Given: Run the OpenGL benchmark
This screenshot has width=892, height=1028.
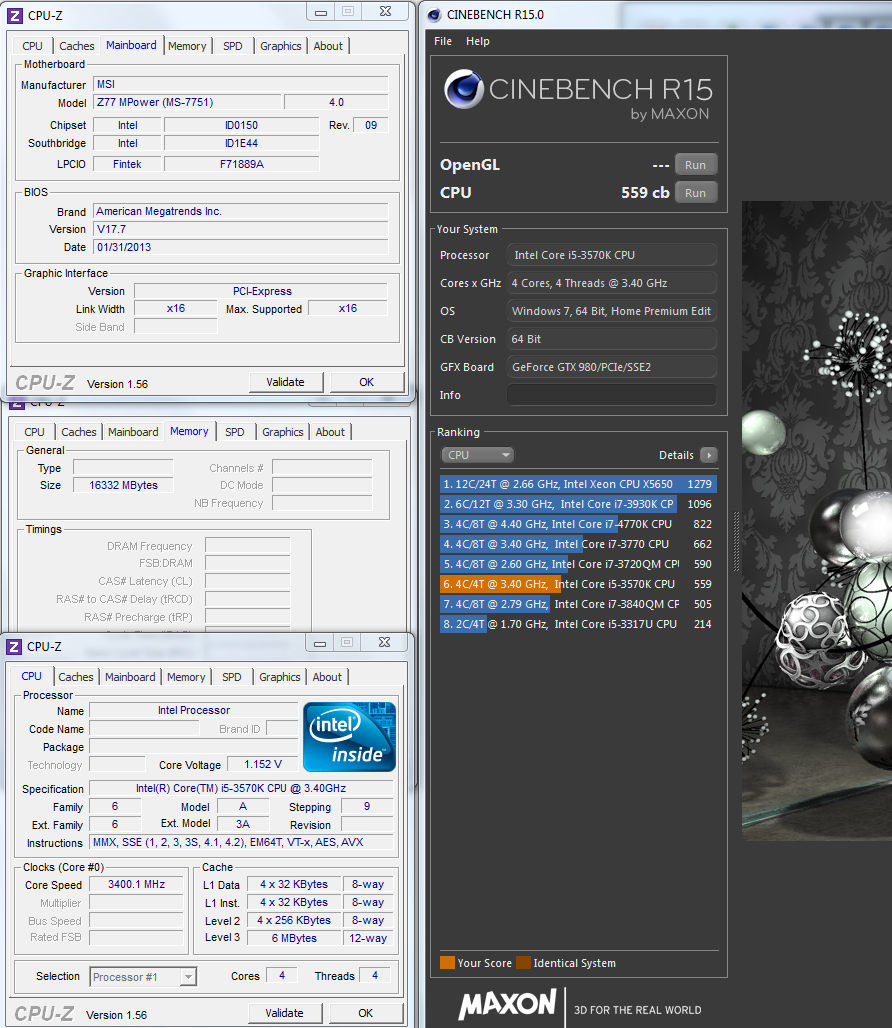Looking at the screenshot, I should [695, 165].
